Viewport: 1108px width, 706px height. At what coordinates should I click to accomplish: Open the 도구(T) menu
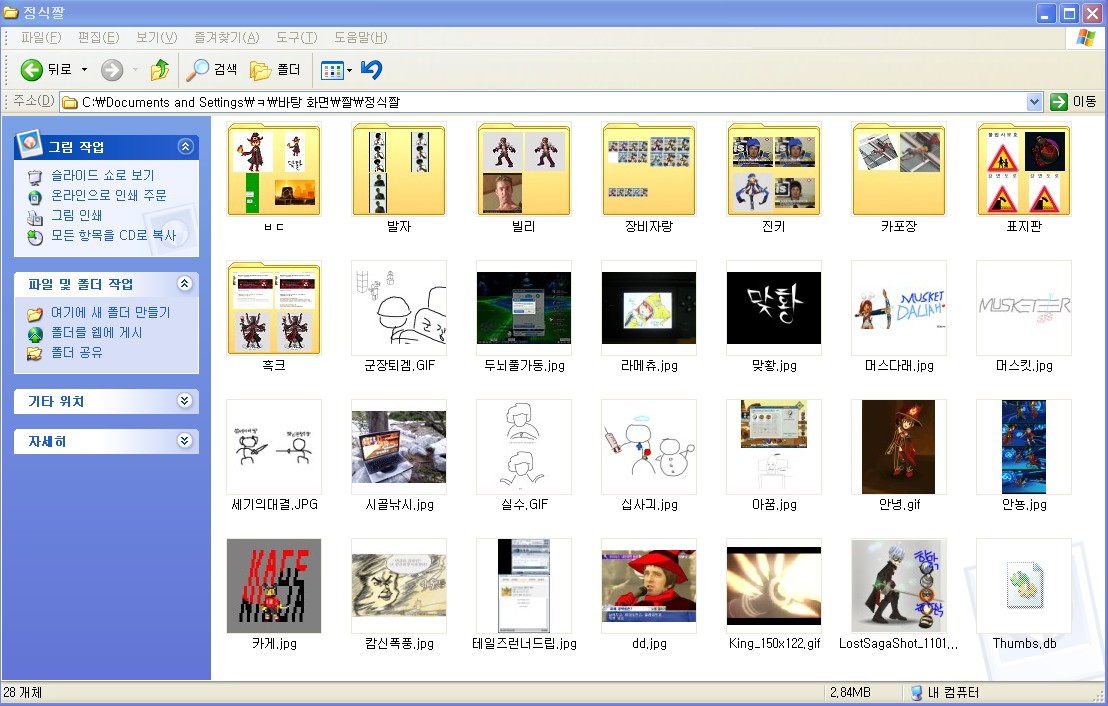pos(297,37)
